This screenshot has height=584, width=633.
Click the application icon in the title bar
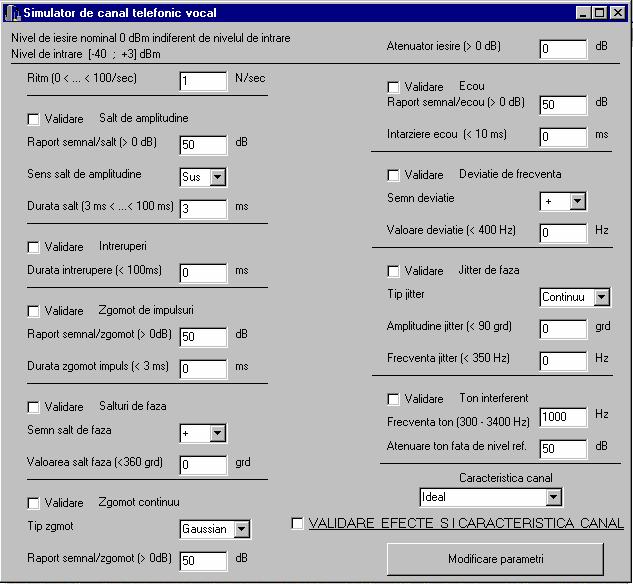(12, 13)
